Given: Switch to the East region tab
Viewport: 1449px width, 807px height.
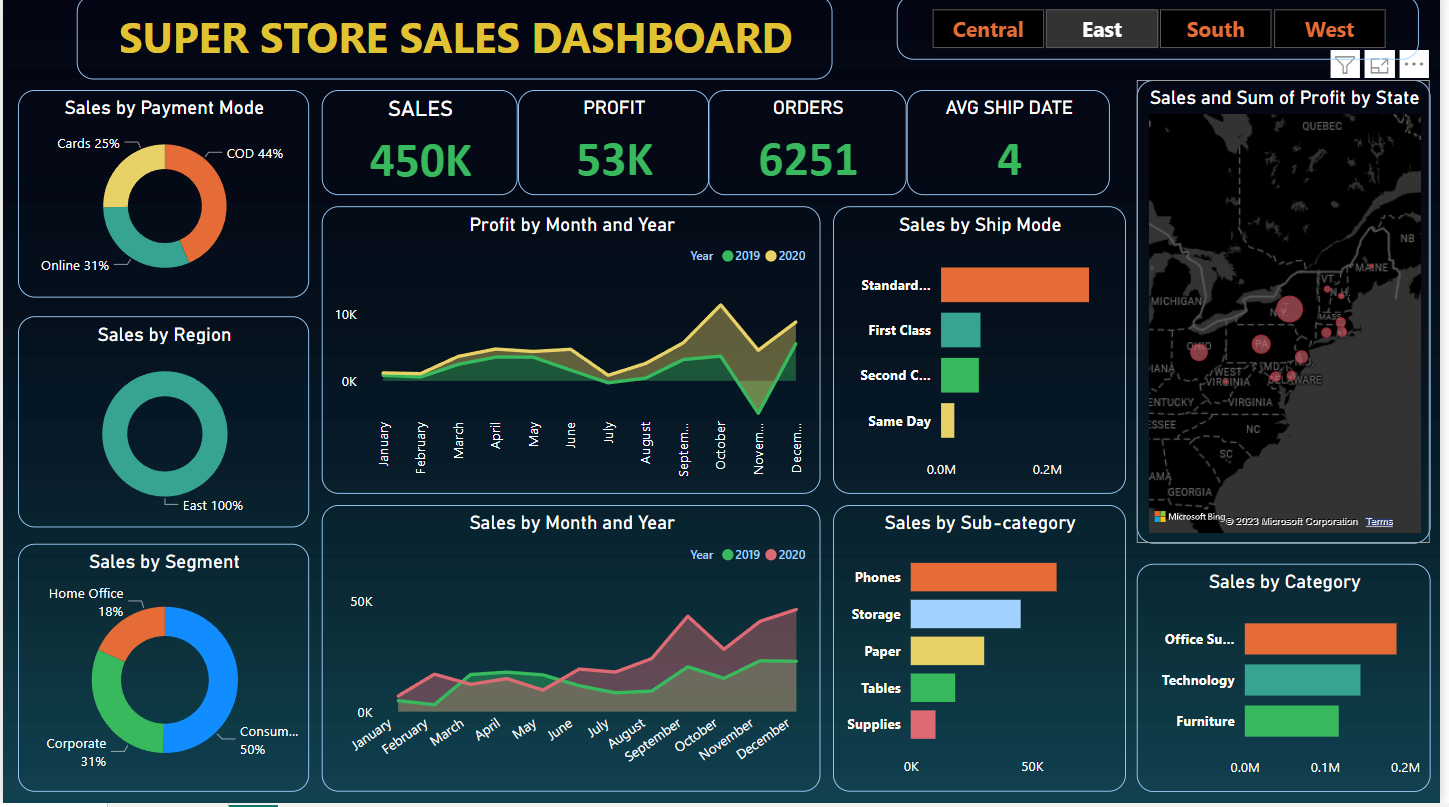Looking at the screenshot, I should pos(1102,29).
